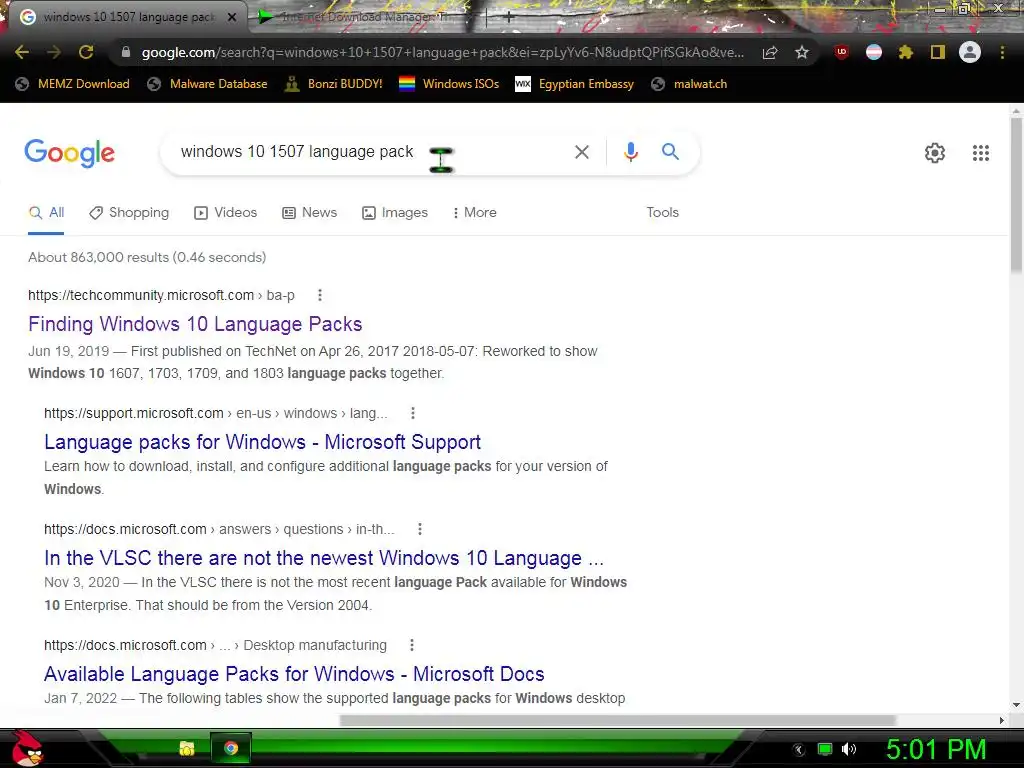Screen dimensions: 1024x768
Task: Close the windows 10 1507 language pack tab
Action: pos(232,17)
